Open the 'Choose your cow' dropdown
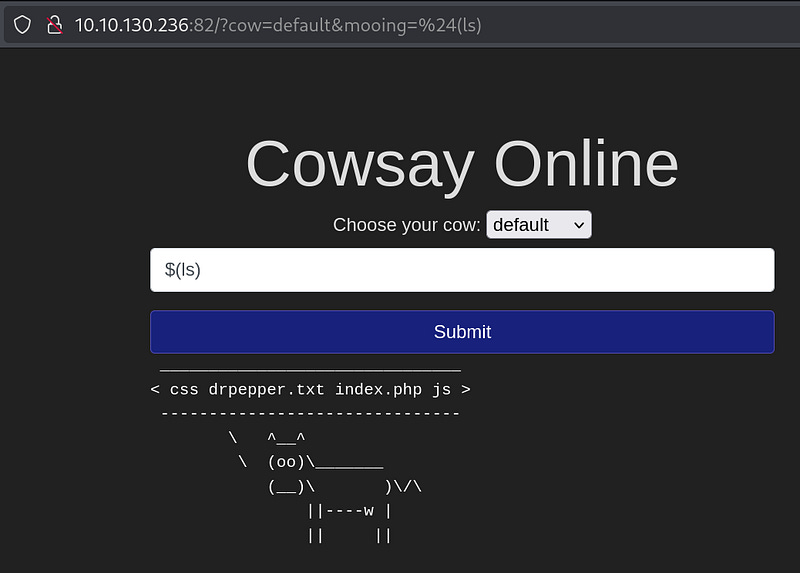The width and height of the screenshot is (800, 573). click(539, 225)
